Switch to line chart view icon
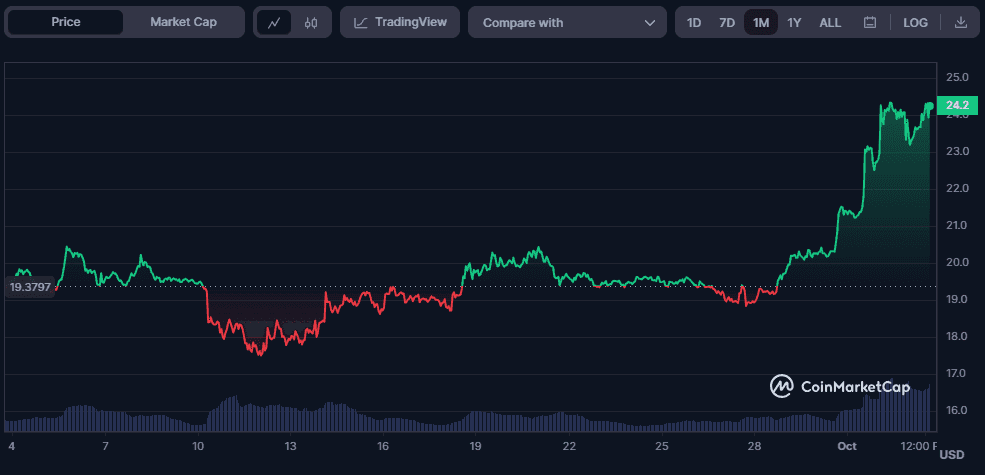The width and height of the screenshot is (985, 475). [274, 22]
